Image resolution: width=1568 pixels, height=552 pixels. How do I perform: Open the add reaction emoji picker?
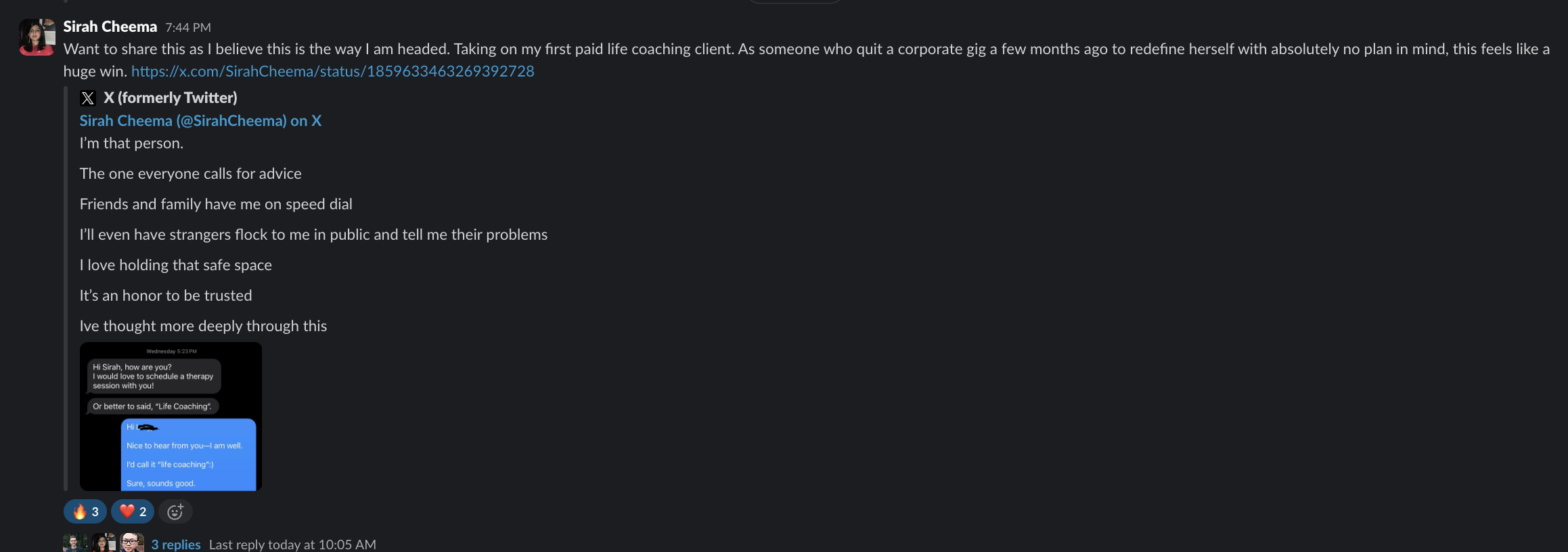[x=175, y=512]
